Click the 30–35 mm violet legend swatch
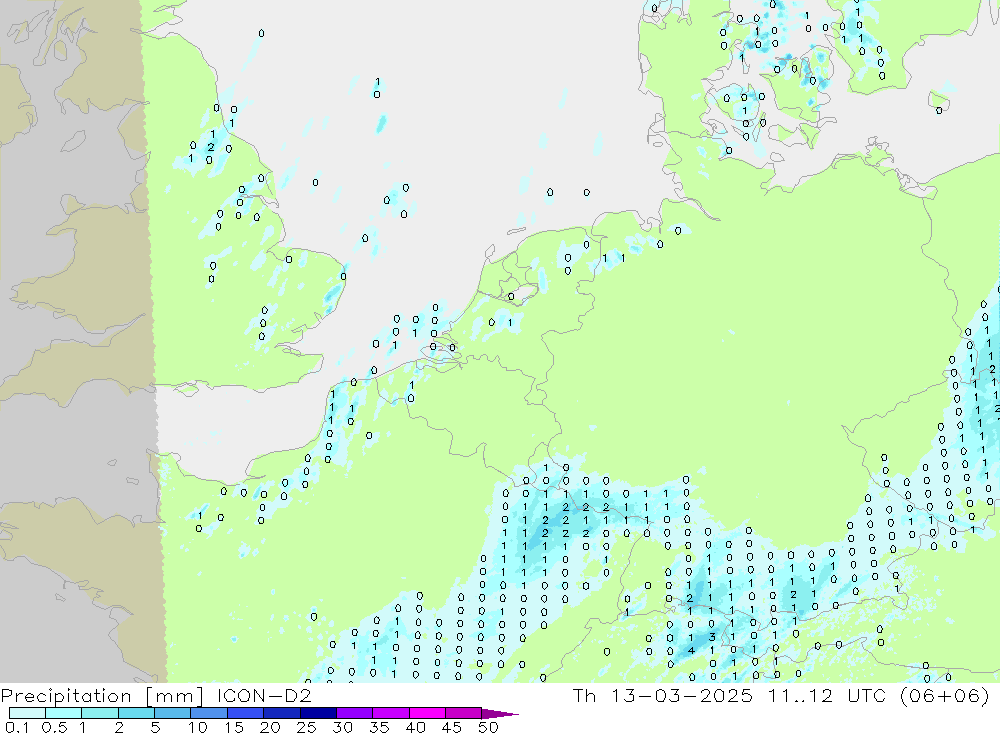 355,713
